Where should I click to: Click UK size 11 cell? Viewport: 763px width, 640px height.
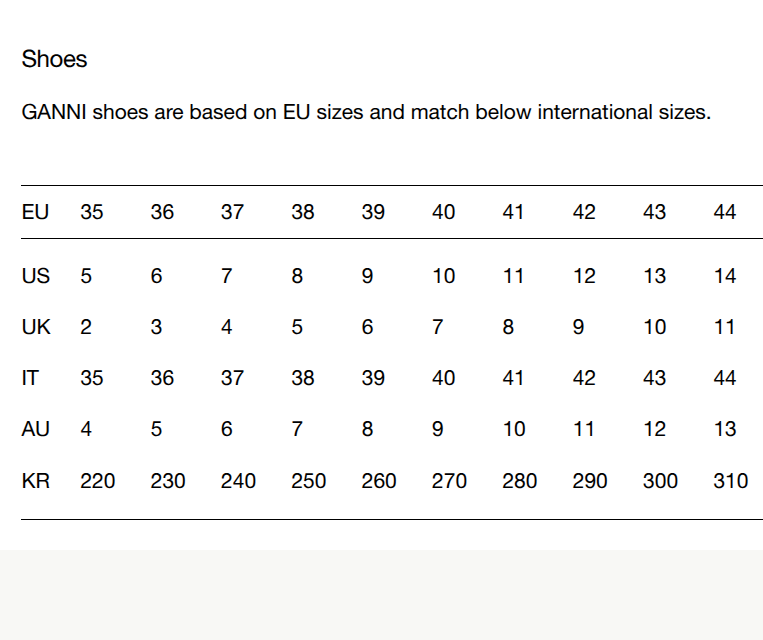coord(725,327)
